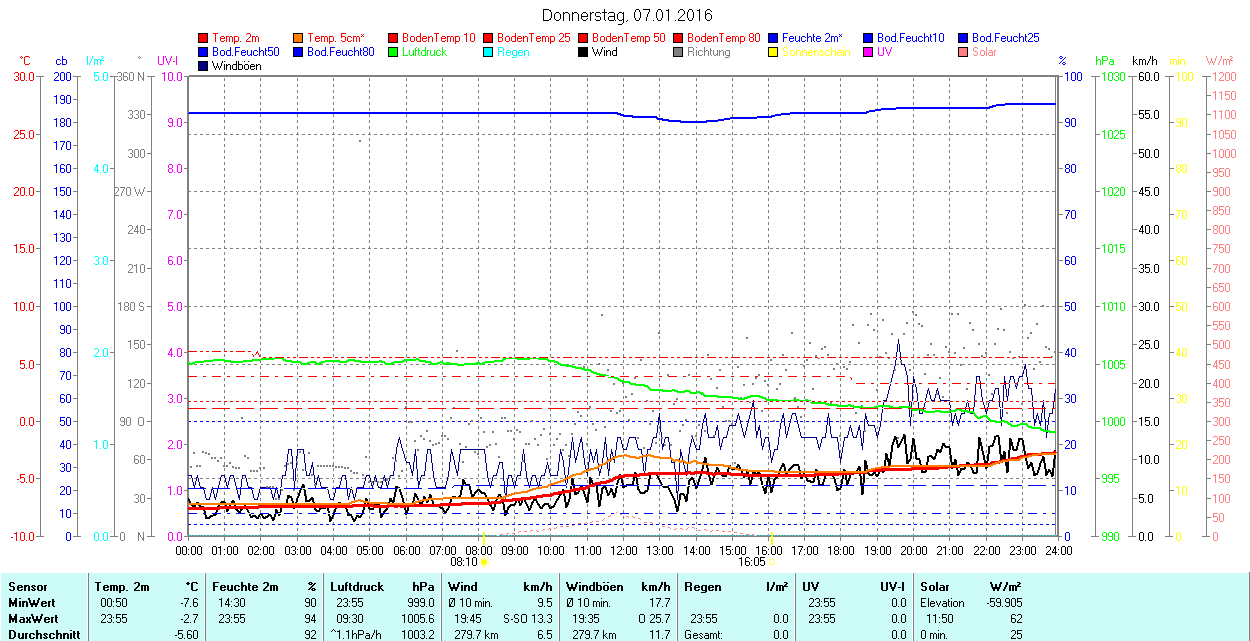Click the red Temp. 2m legend swatch
The height and width of the screenshot is (641, 1250).
(204, 38)
